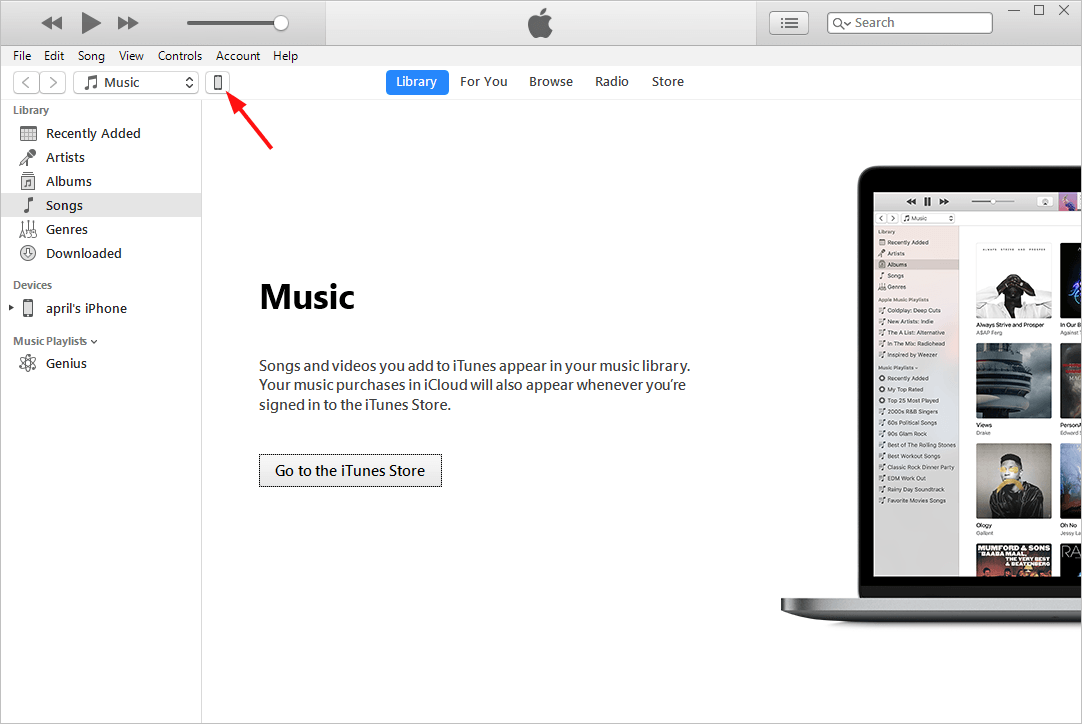Click the forward navigation arrow
This screenshot has width=1082, height=724.
[x=52, y=83]
